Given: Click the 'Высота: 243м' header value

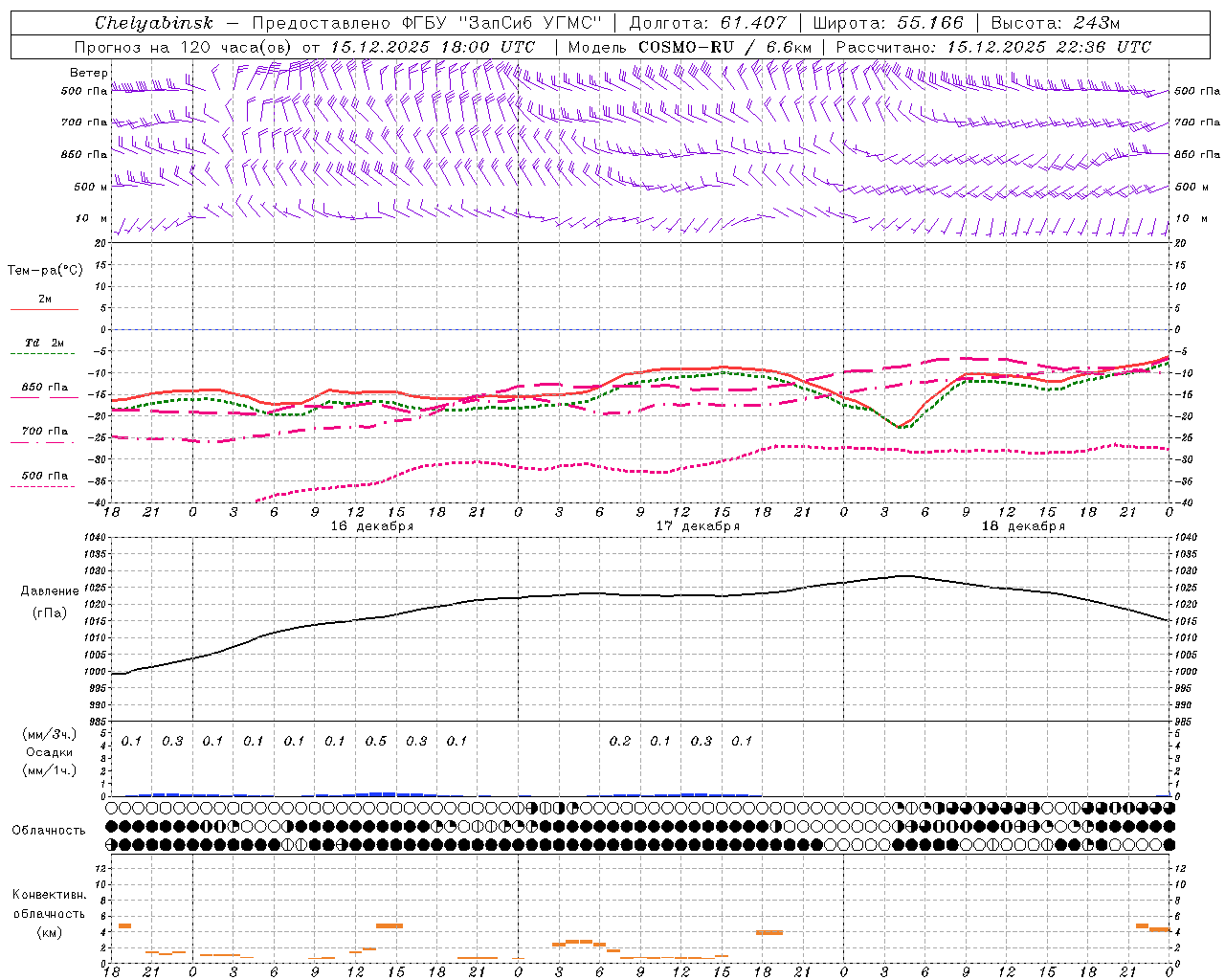Looking at the screenshot, I should [1055, 23].
